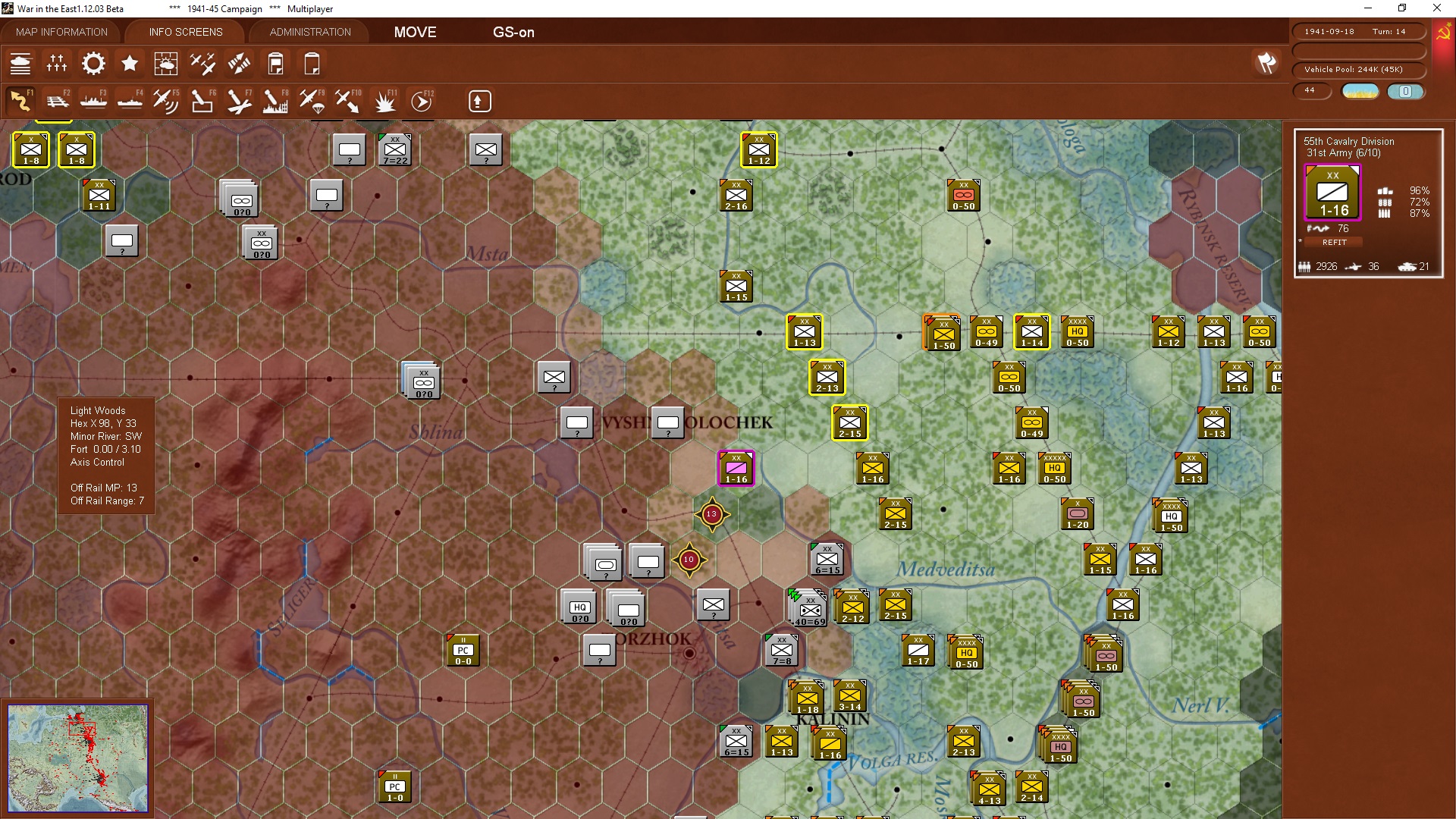Select Move mode (F1) icon
The width and height of the screenshot is (1456, 819).
click(20, 101)
